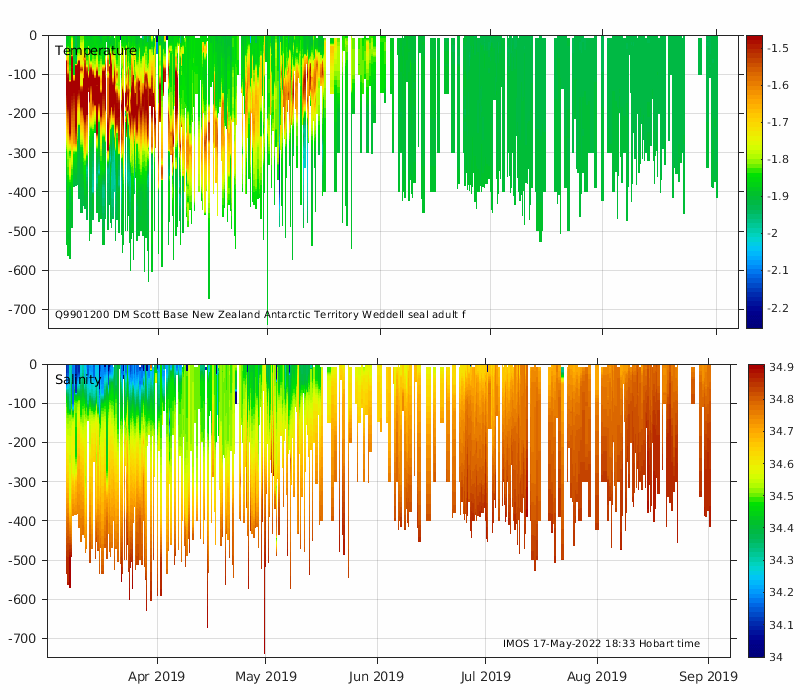The width and height of the screenshot is (800, 700).
Task: Click the Salinity plot title label
Action: coord(78,380)
